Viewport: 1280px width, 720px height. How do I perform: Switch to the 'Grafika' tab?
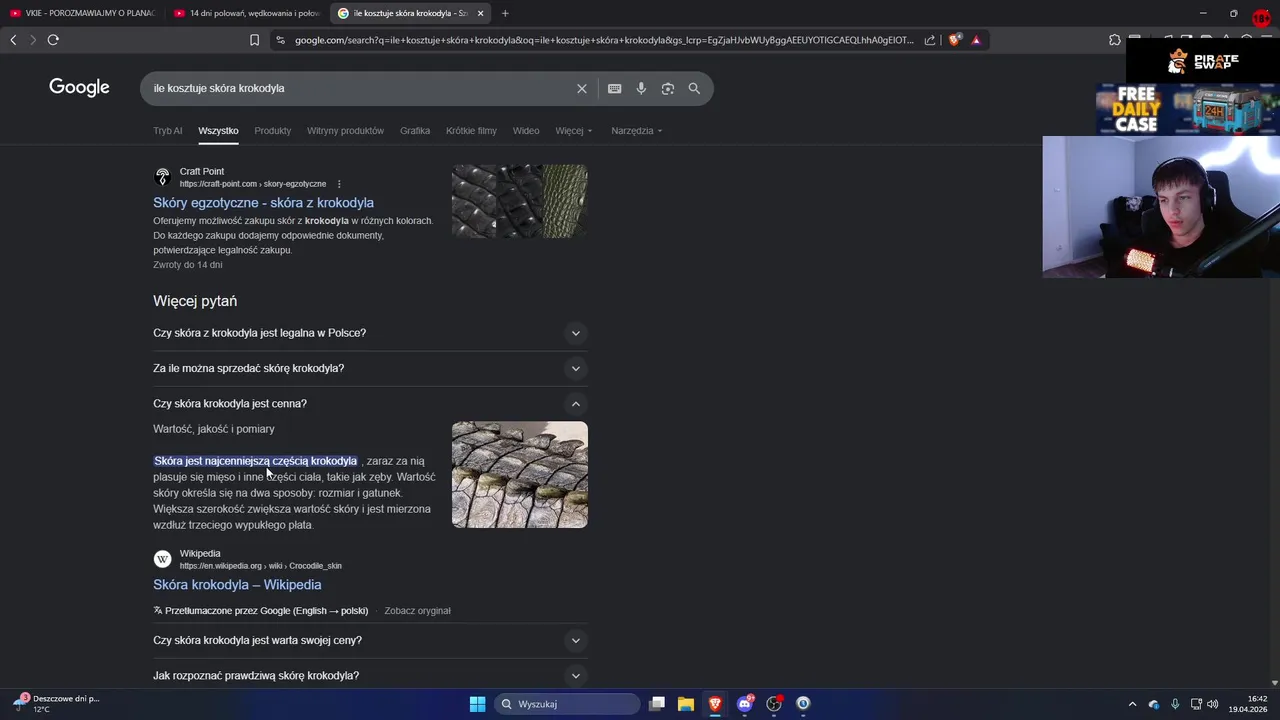415,131
